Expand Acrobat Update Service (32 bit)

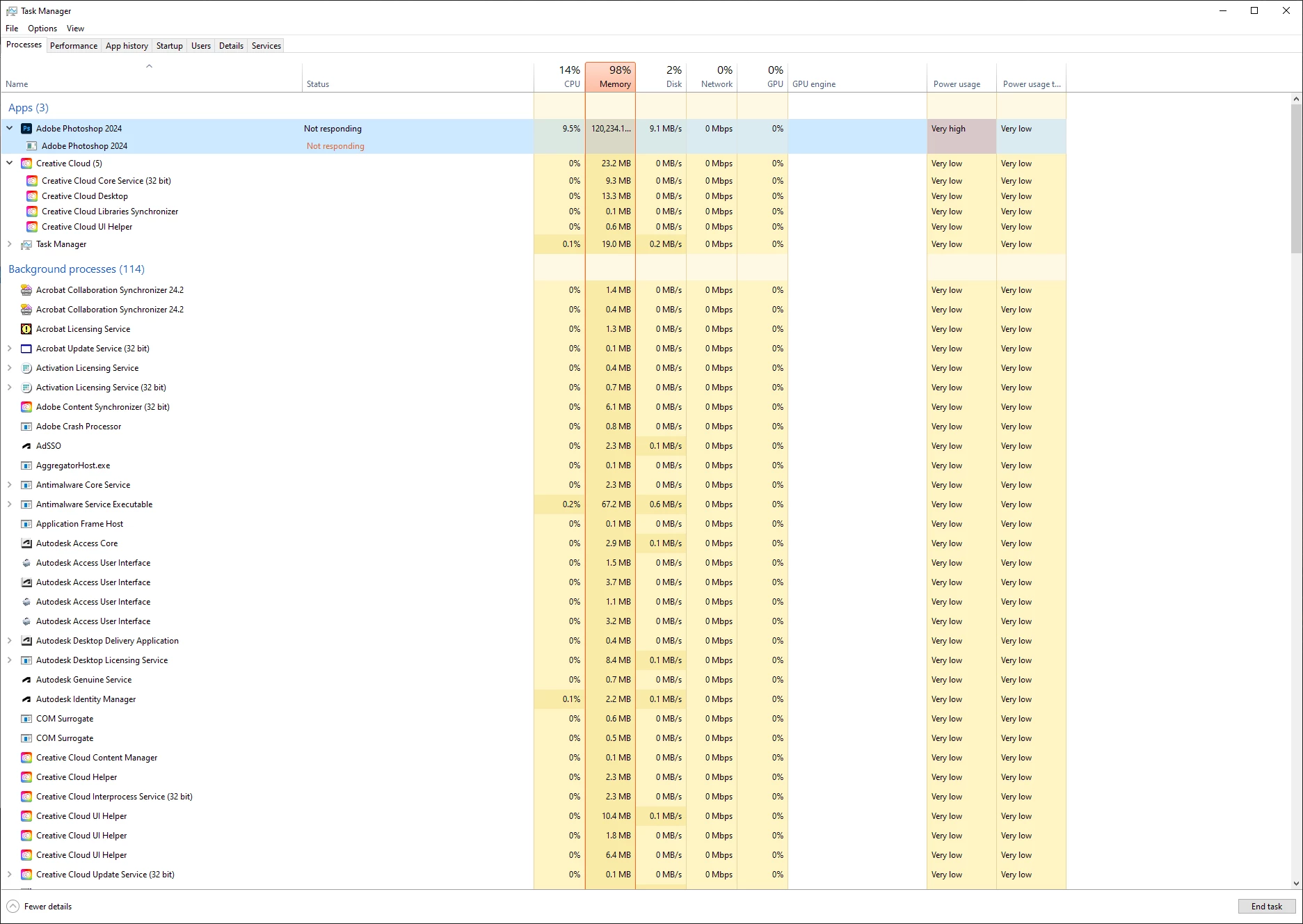[x=10, y=349]
